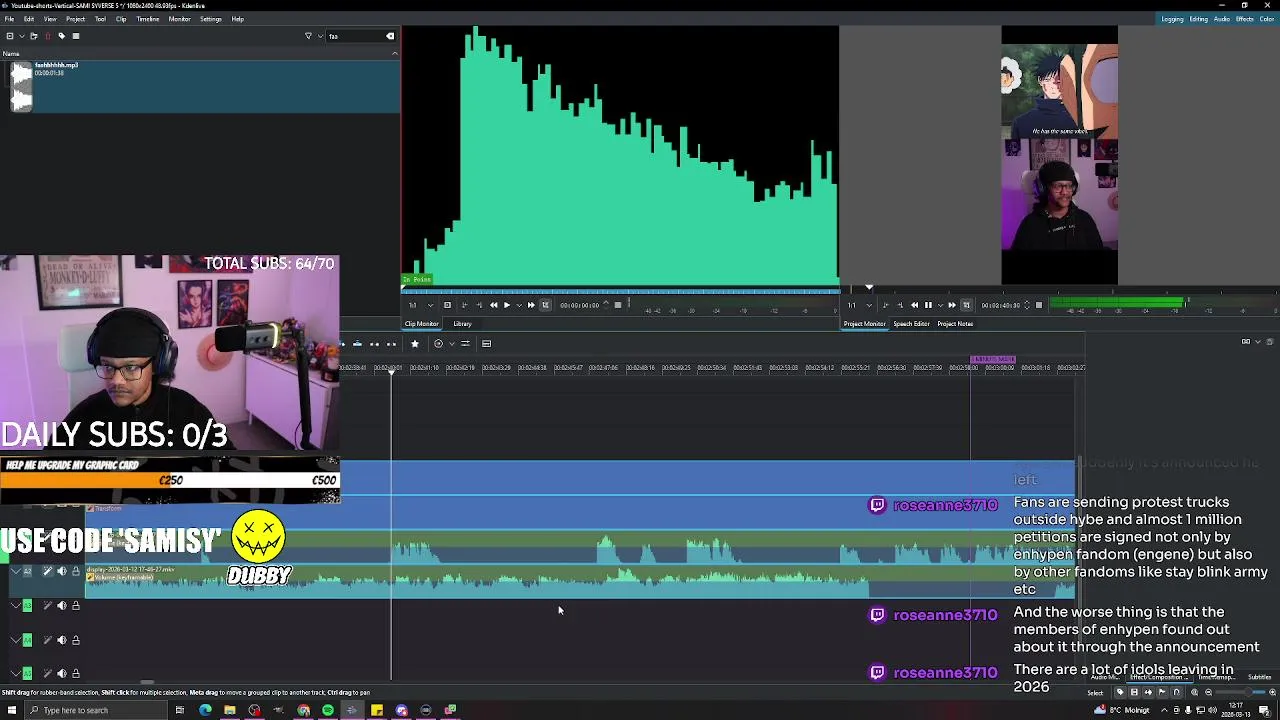Screen dimensions: 1280x720
Task: Click the red Delete Clip icon in bin
Action: (48, 36)
